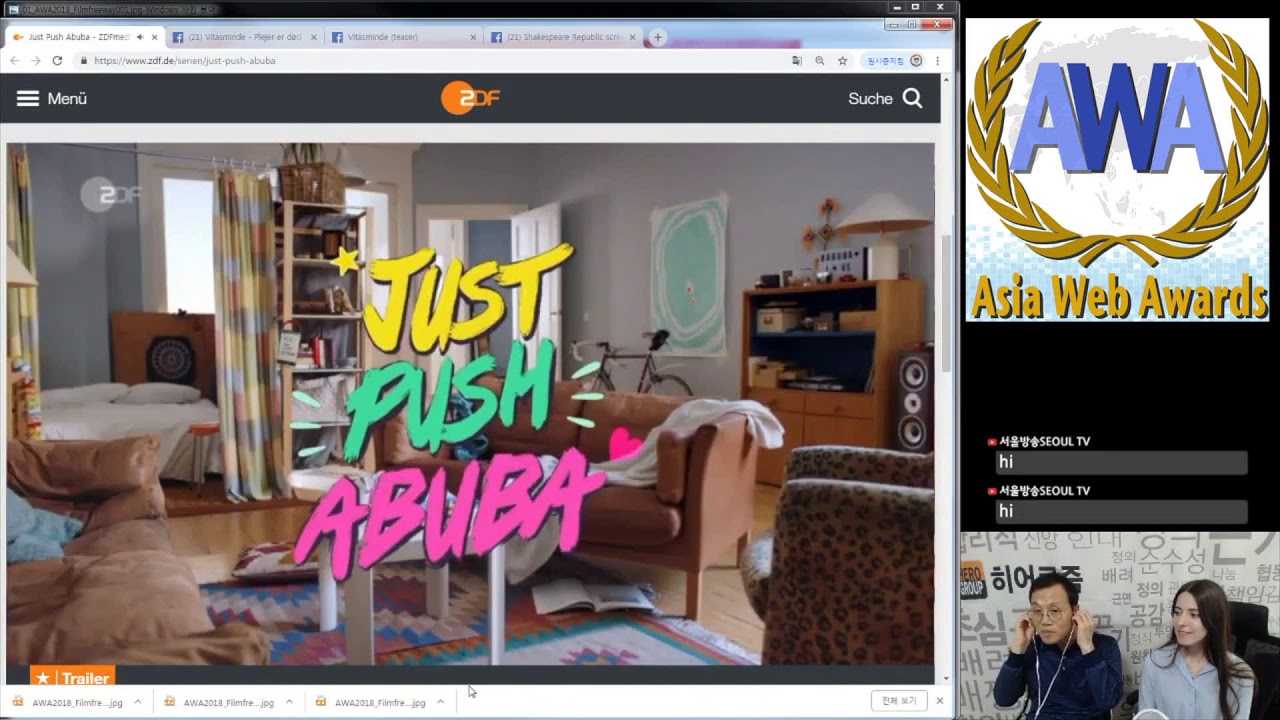Image resolution: width=1280 pixels, height=720 pixels.
Task: Click the padlock site security icon
Action: tap(84, 61)
